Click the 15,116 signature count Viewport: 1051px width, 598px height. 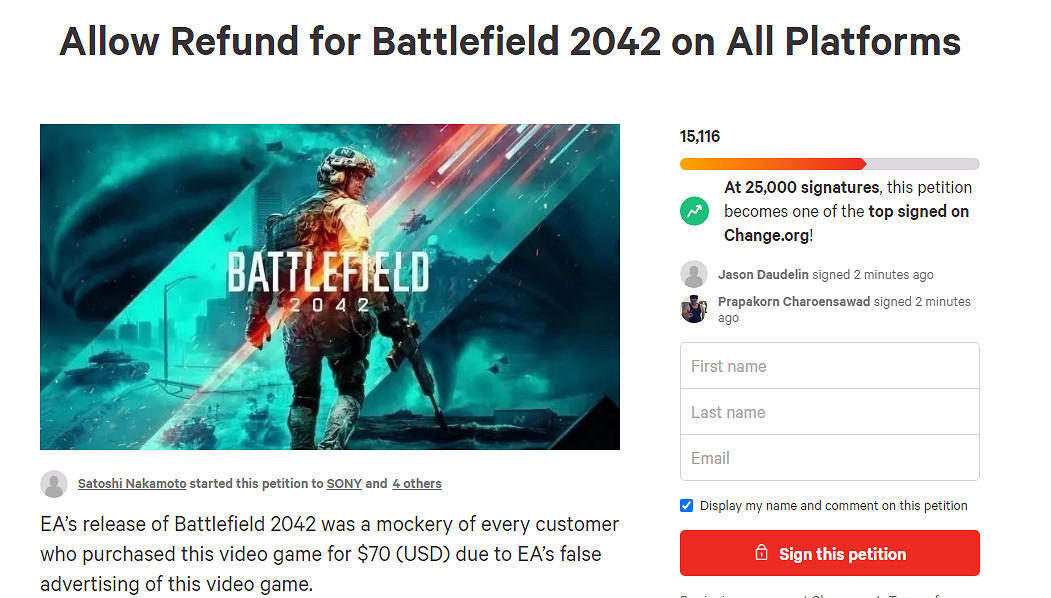point(700,136)
